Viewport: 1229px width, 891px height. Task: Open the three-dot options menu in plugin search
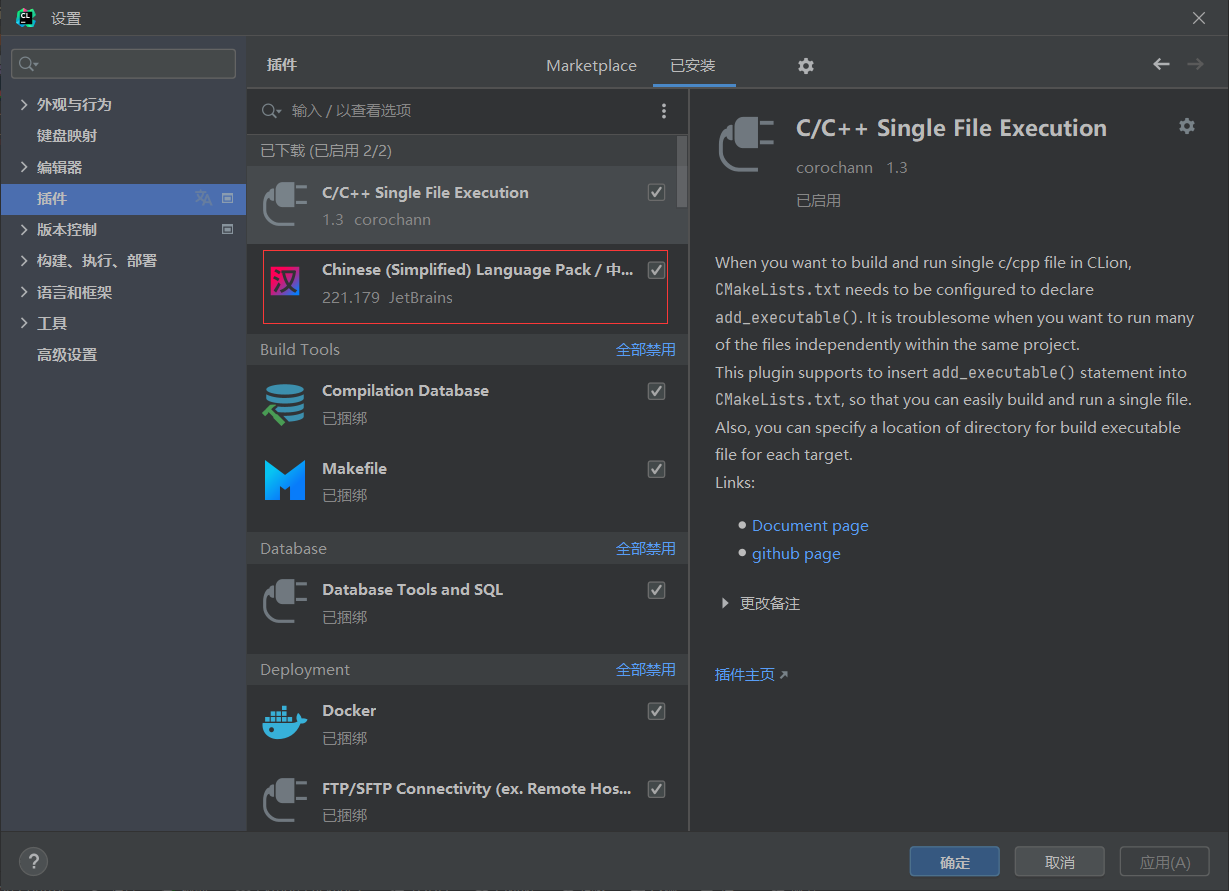663,111
